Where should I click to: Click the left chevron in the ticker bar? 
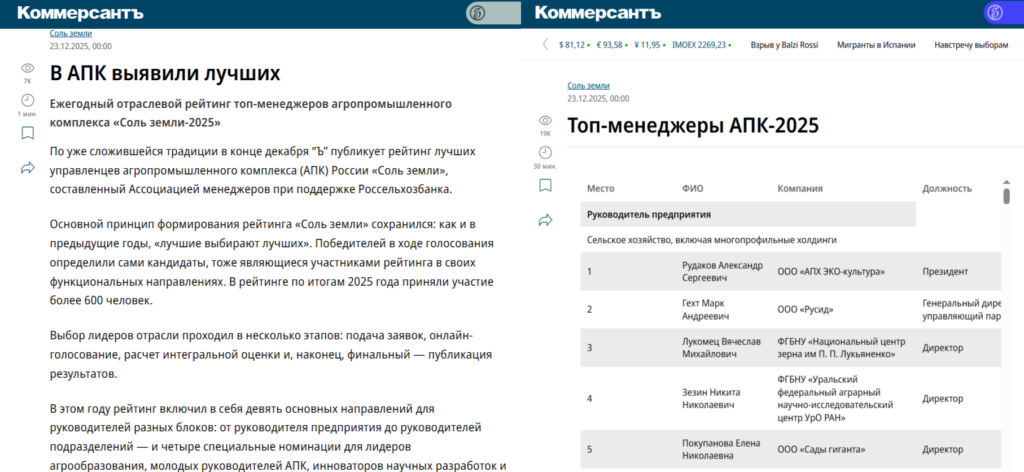(x=545, y=44)
